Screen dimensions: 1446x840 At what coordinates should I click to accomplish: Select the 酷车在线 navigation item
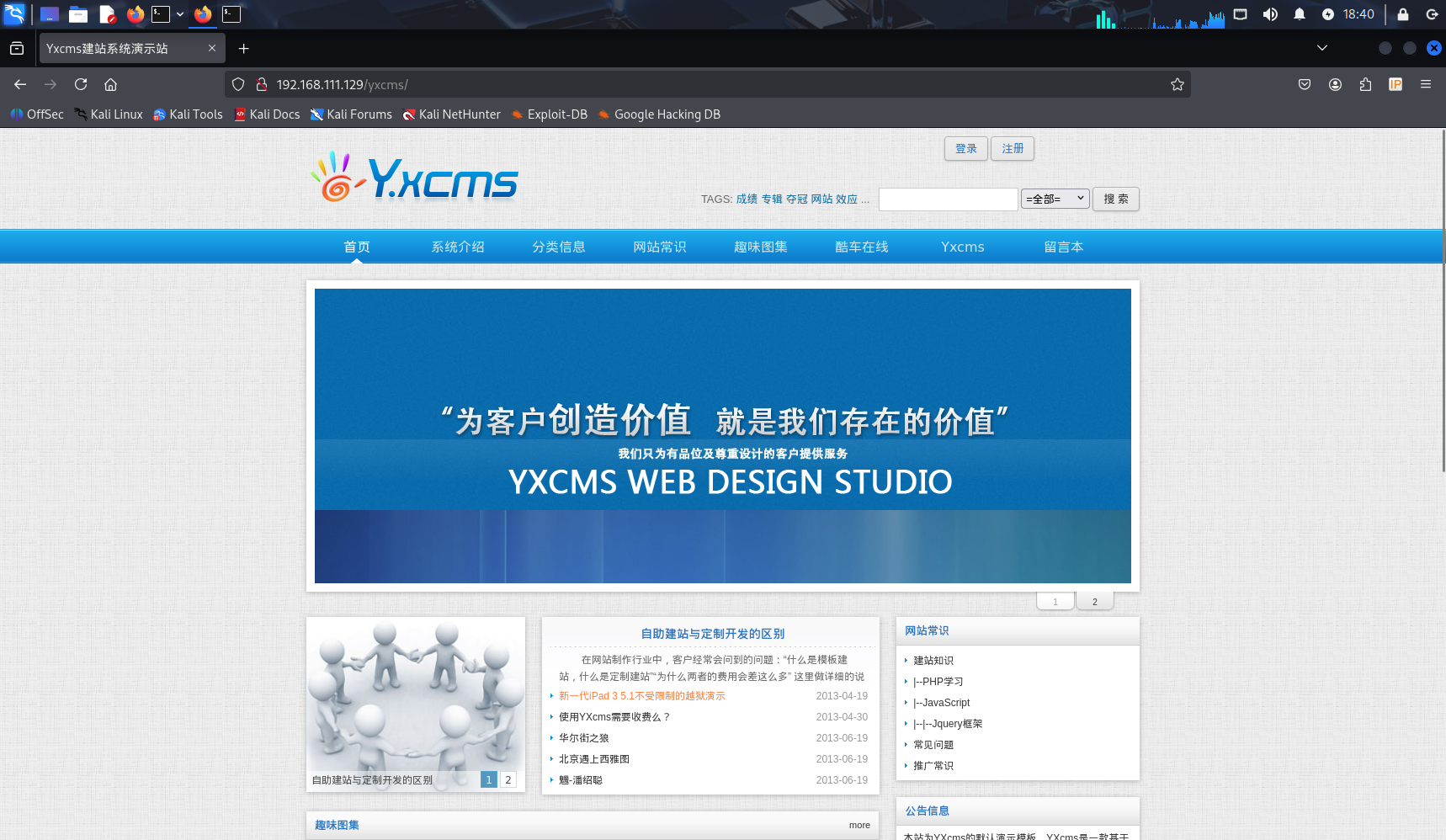862,247
